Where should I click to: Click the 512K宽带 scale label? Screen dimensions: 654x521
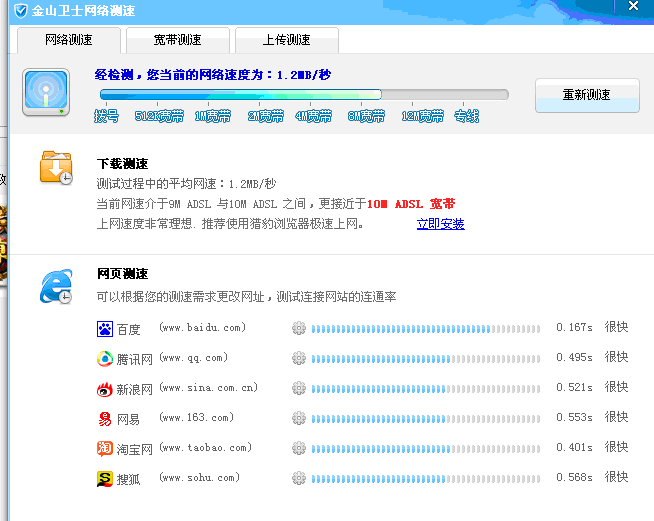[159, 116]
